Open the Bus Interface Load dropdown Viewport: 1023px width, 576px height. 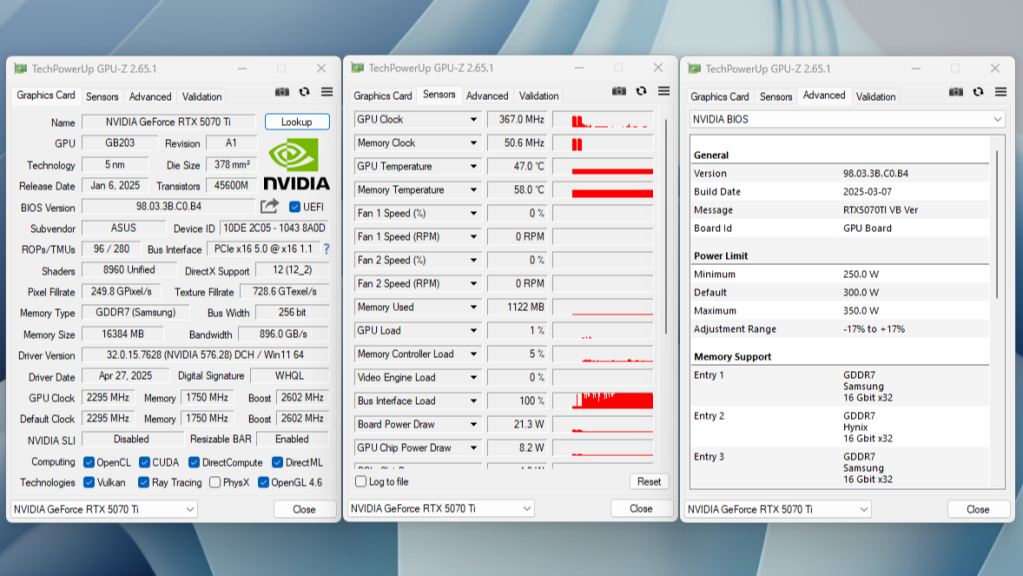click(473, 401)
